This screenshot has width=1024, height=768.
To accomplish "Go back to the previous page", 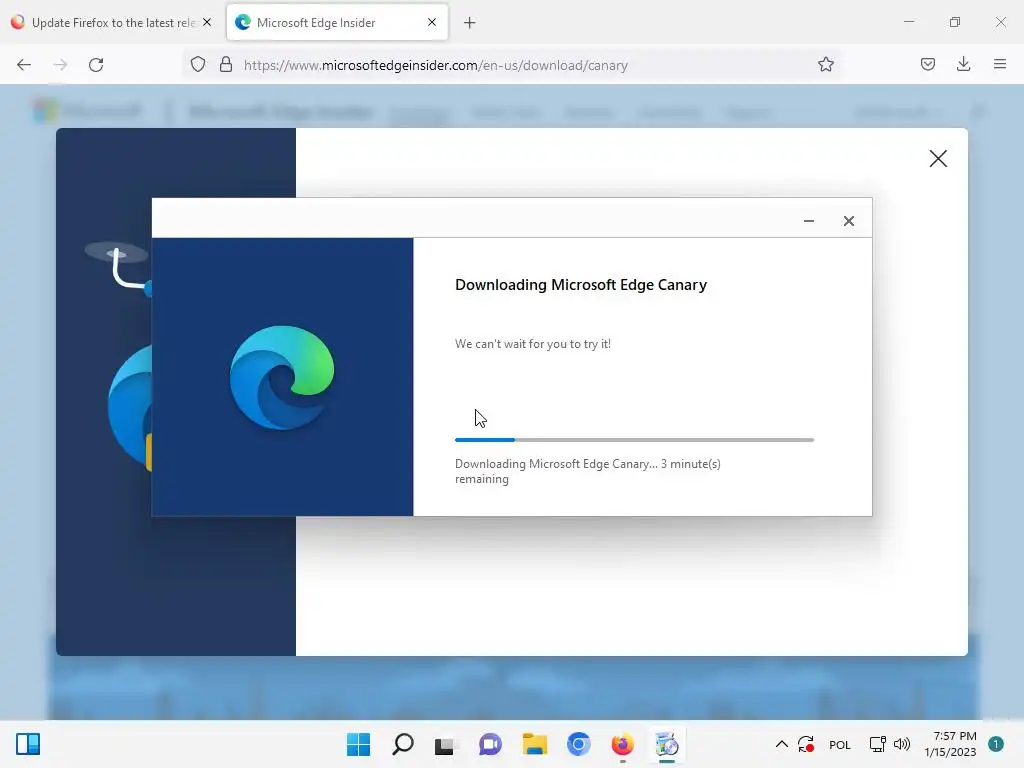I will coord(24,65).
